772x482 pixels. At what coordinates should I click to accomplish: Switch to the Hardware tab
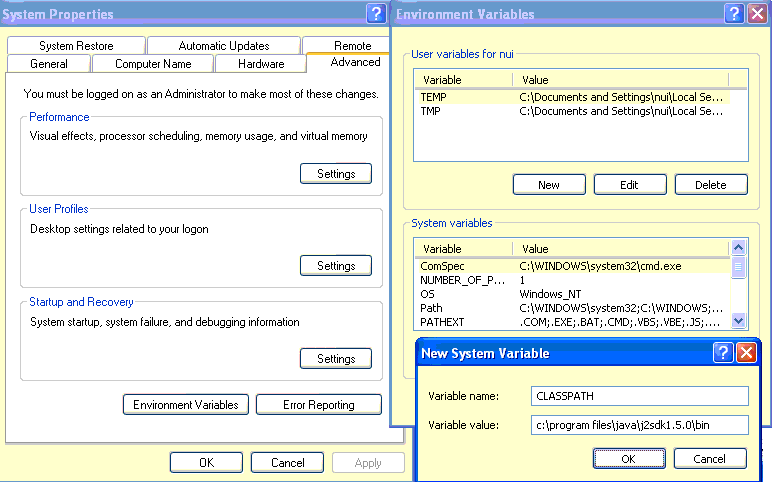(x=261, y=64)
